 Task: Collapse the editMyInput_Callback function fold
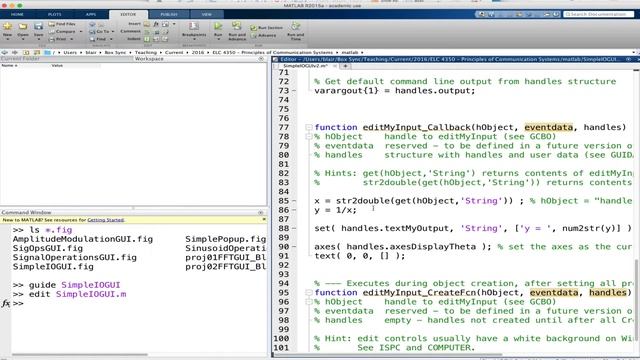tap(309, 128)
